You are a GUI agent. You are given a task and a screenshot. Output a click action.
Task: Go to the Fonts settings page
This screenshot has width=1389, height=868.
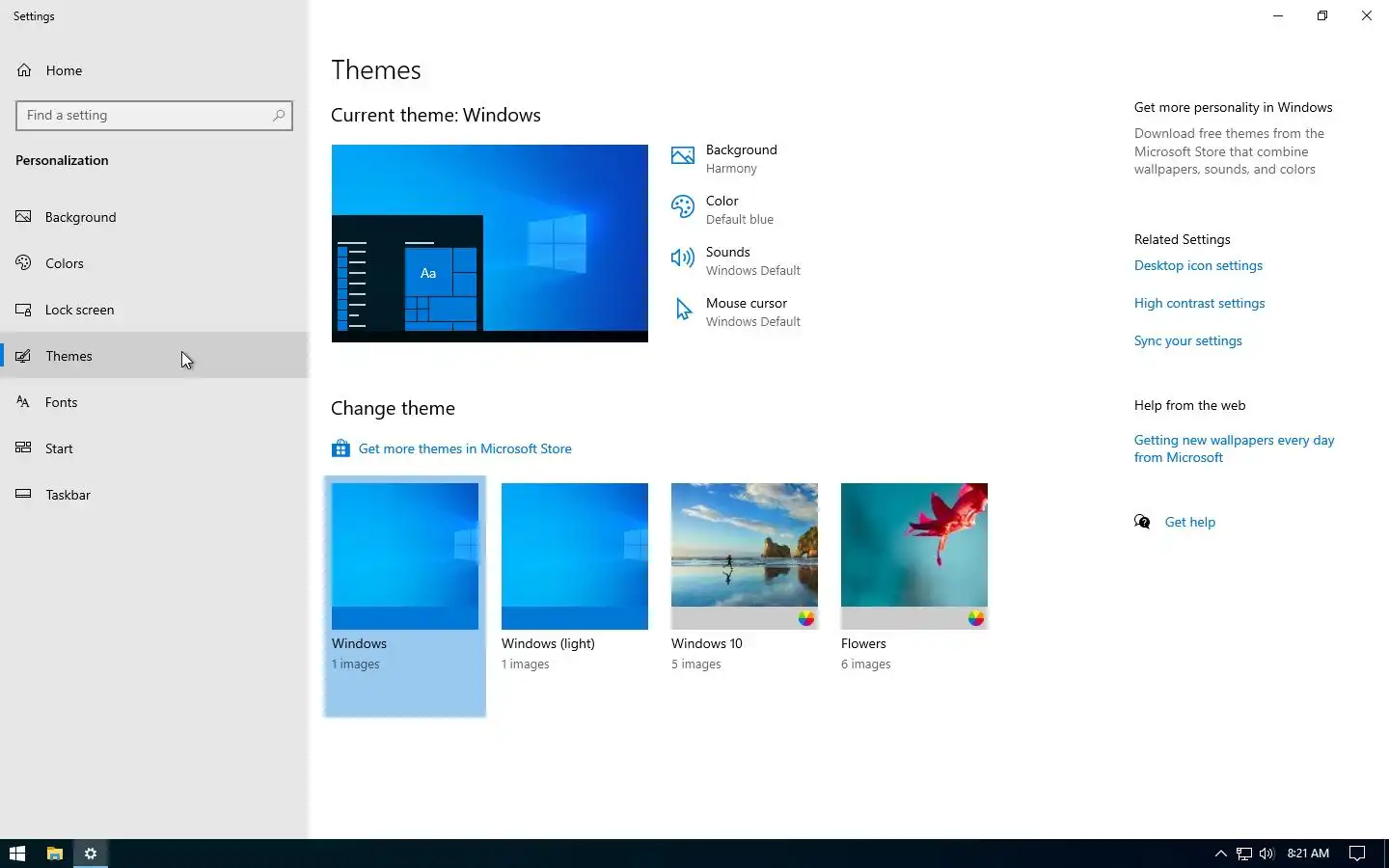154,402
